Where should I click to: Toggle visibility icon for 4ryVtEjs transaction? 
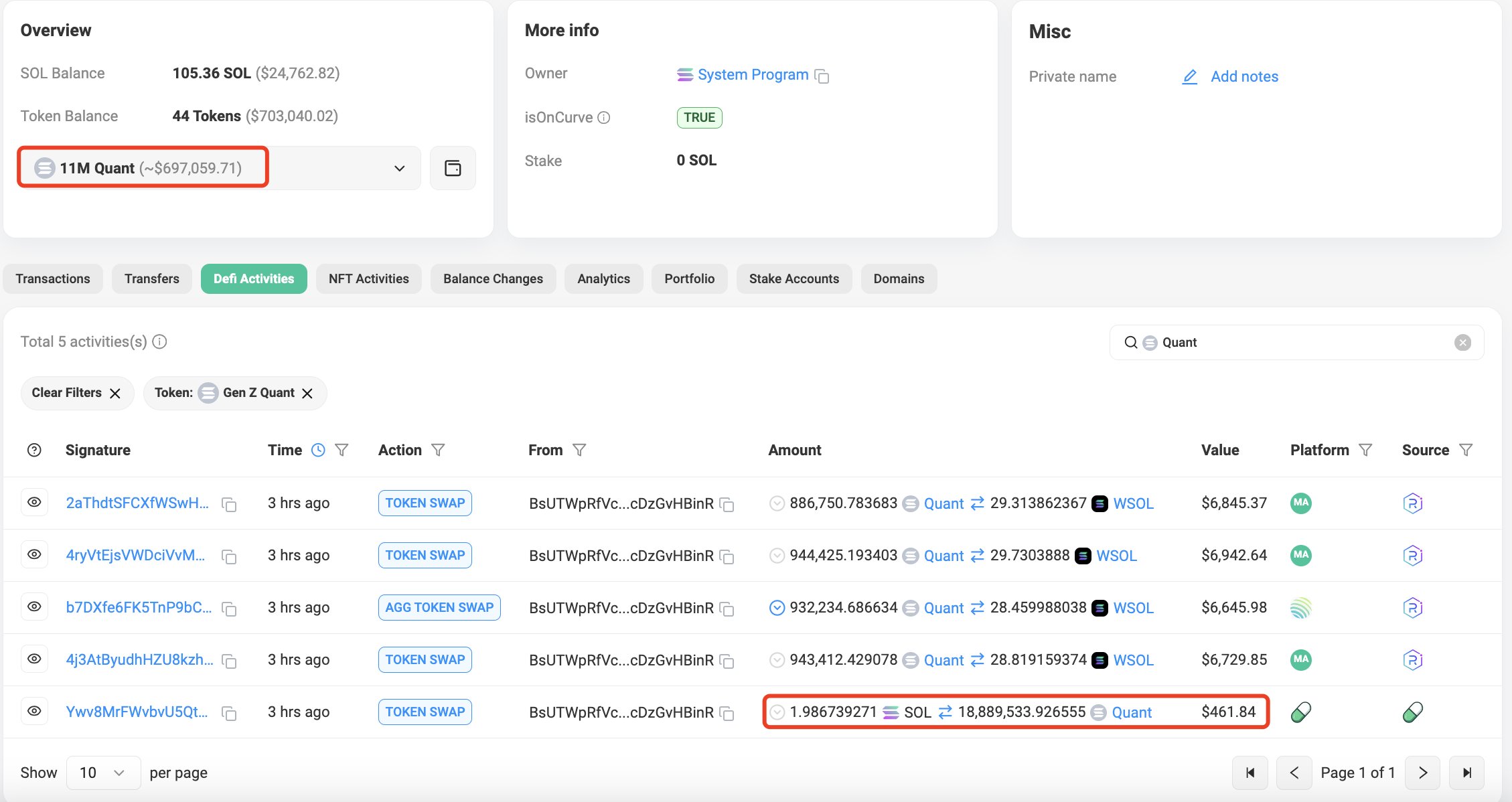[x=35, y=555]
